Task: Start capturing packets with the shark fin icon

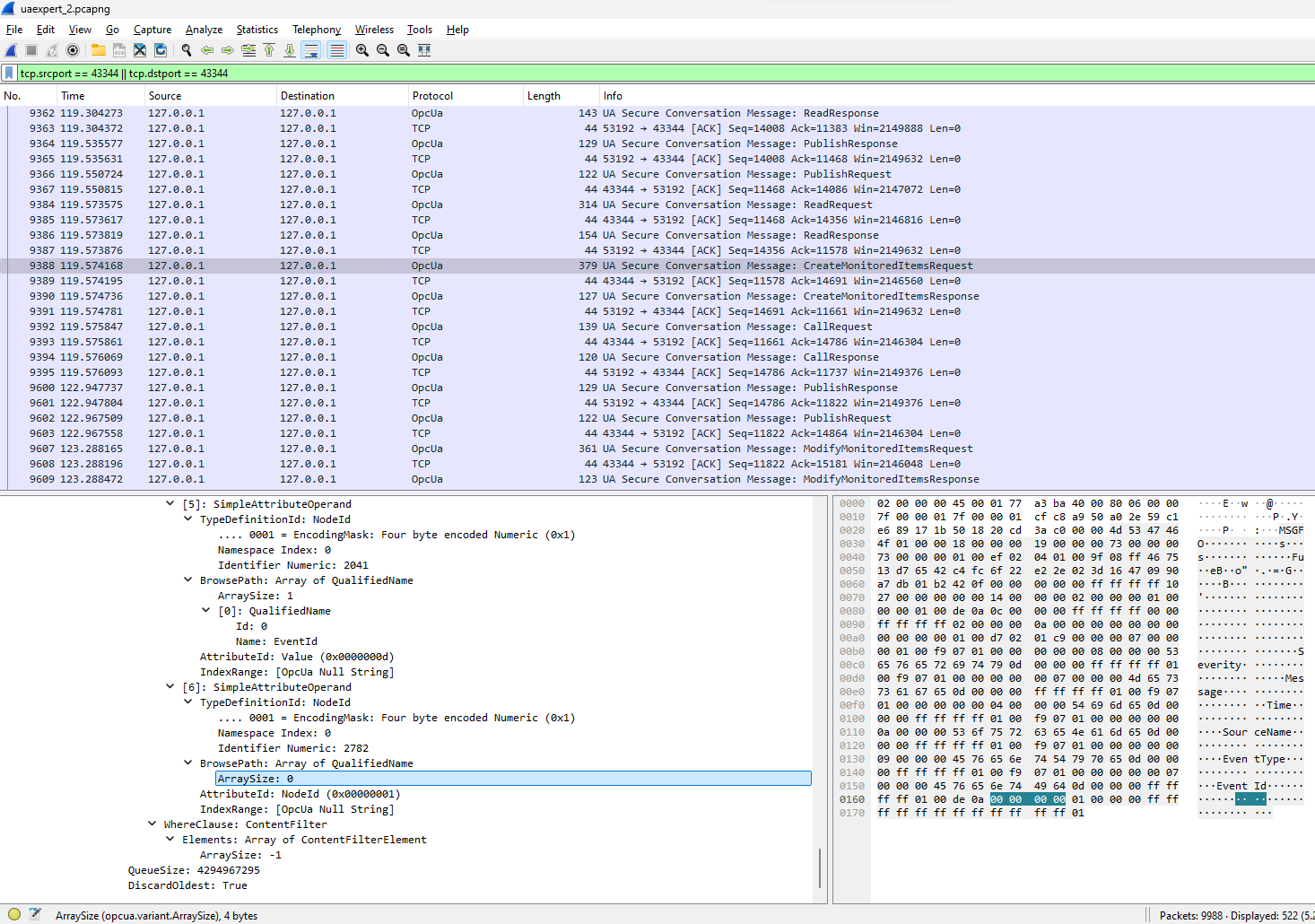Action: 11,50
